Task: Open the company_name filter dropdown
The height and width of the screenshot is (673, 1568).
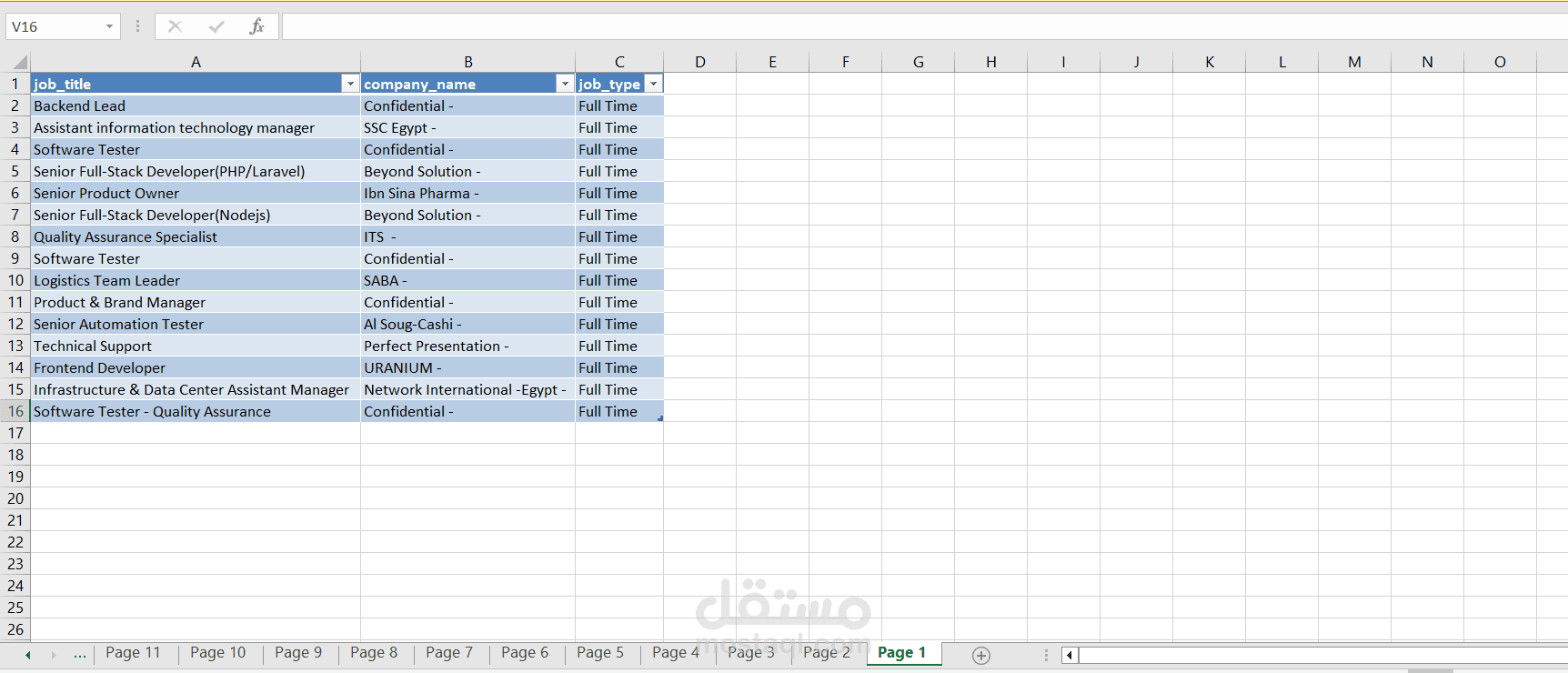Action: (x=565, y=84)
